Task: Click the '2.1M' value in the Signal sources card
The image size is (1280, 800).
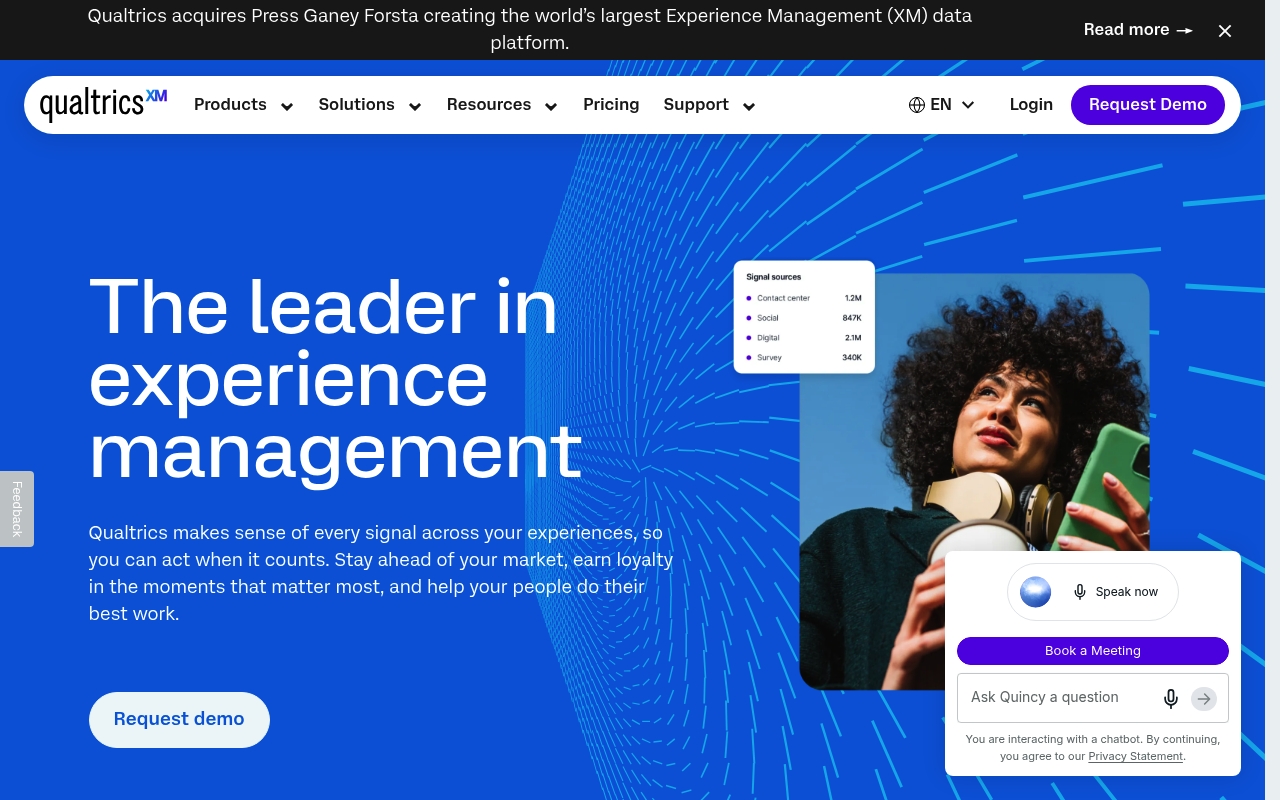Action: pos(853,338)
